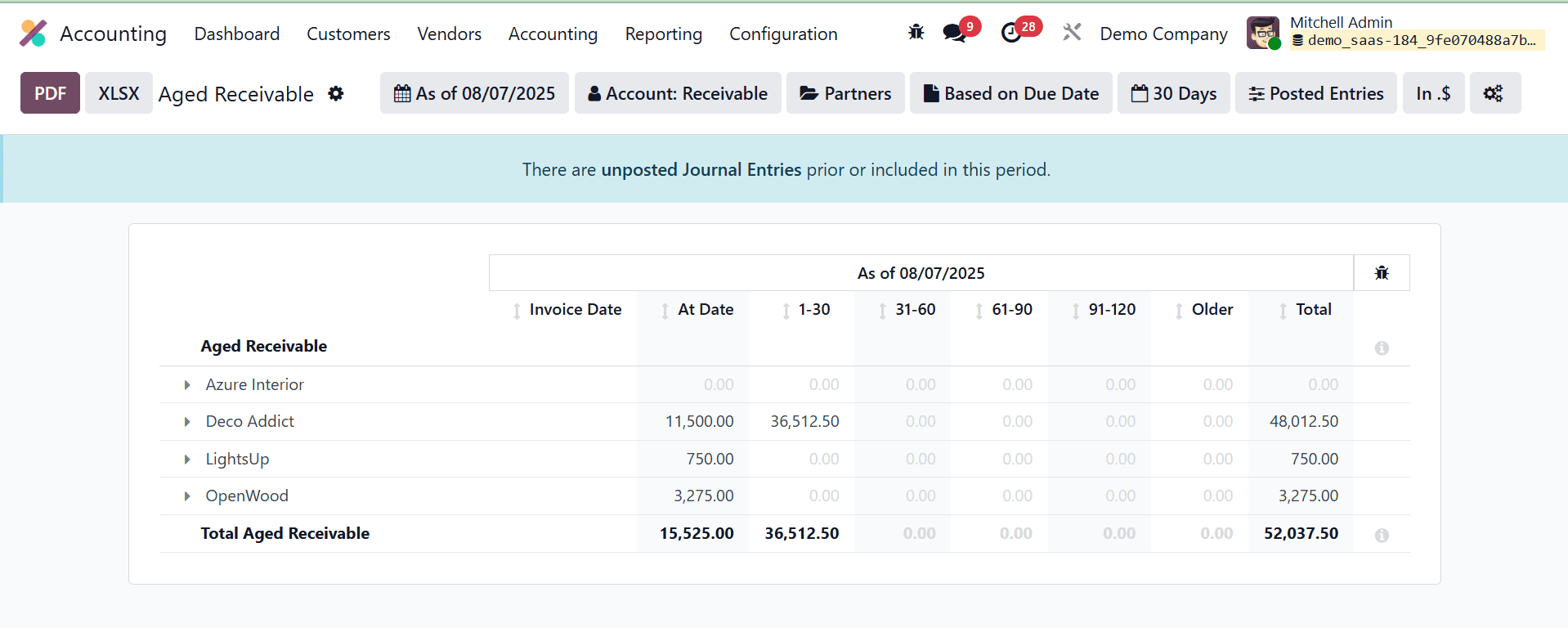Image resolution: width=1568 pixels, height=628 pixels.
Task: Open the Vendors menu
Action: pos(449,34)
